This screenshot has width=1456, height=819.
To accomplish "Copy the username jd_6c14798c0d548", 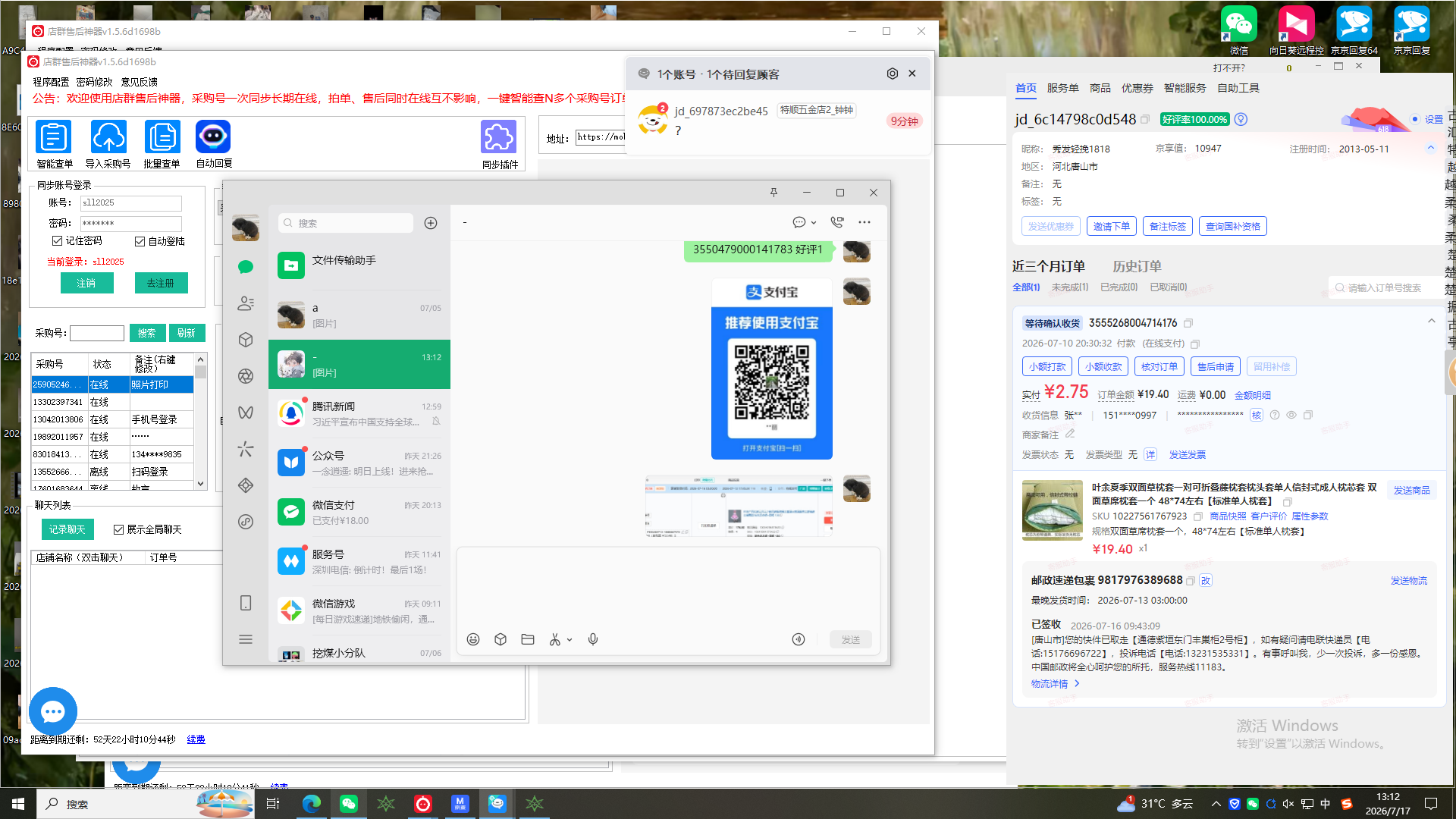I will click(1145, 120).
